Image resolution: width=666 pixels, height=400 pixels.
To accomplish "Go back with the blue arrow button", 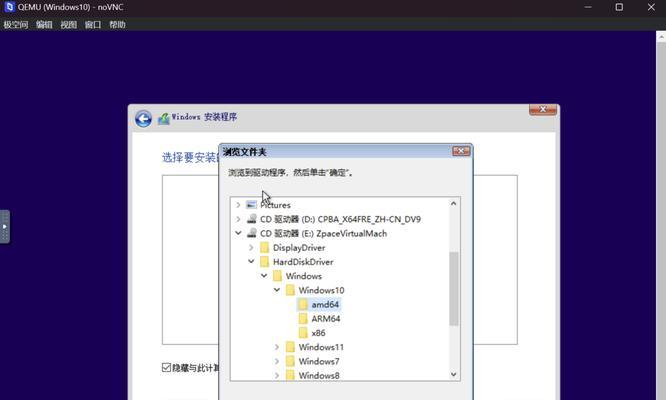I will coord(144,118).
